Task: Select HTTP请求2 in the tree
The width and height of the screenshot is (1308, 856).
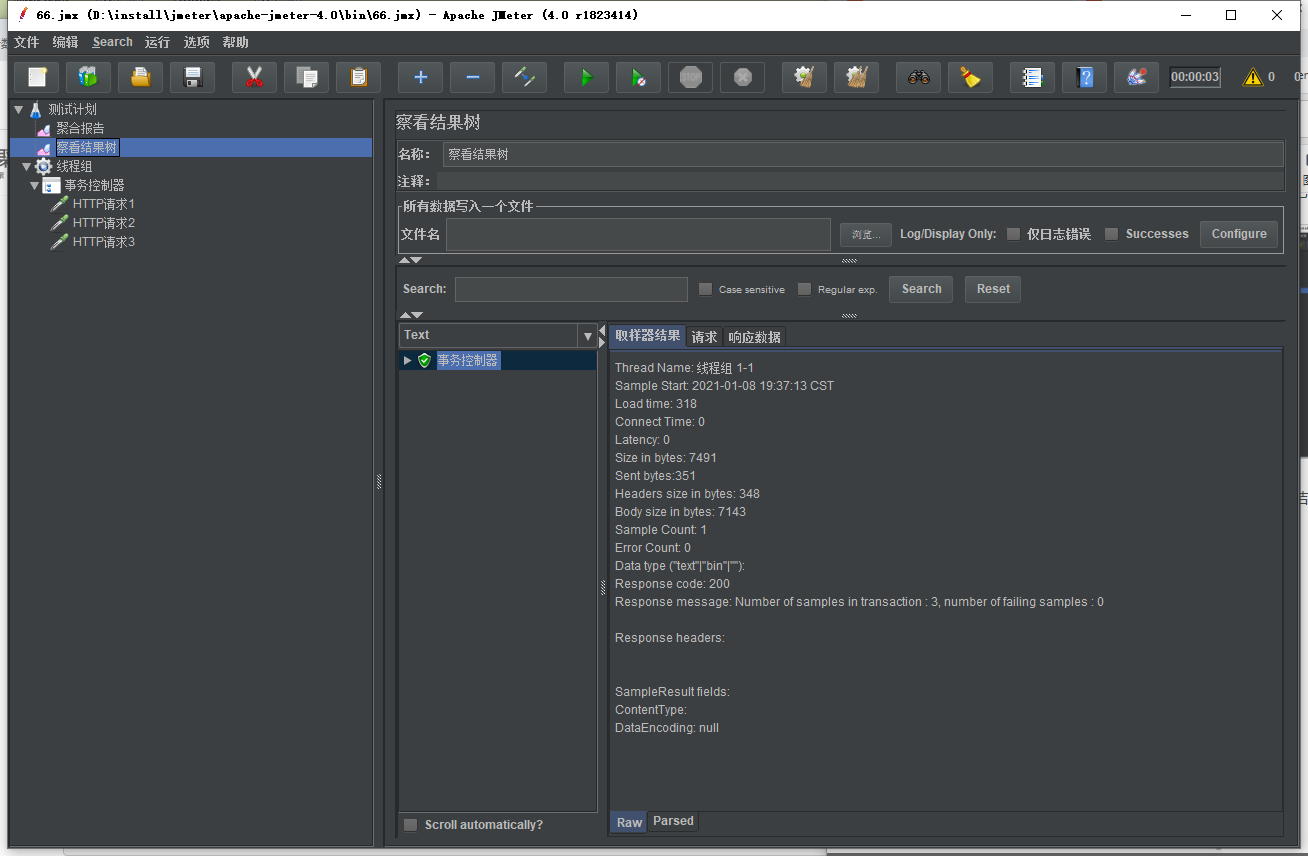Action: (104, 223)
